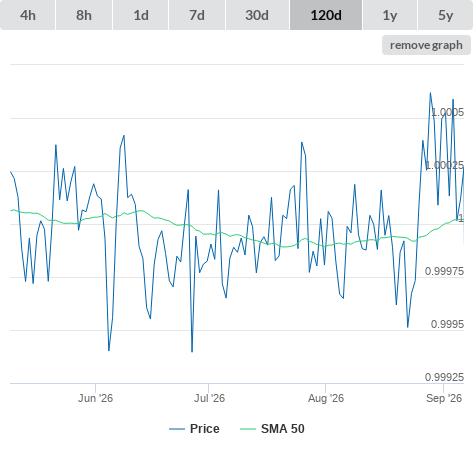474x455 pixels.
Task: Click the 0.9995 y-axis label
Action: tap(447, 324)
